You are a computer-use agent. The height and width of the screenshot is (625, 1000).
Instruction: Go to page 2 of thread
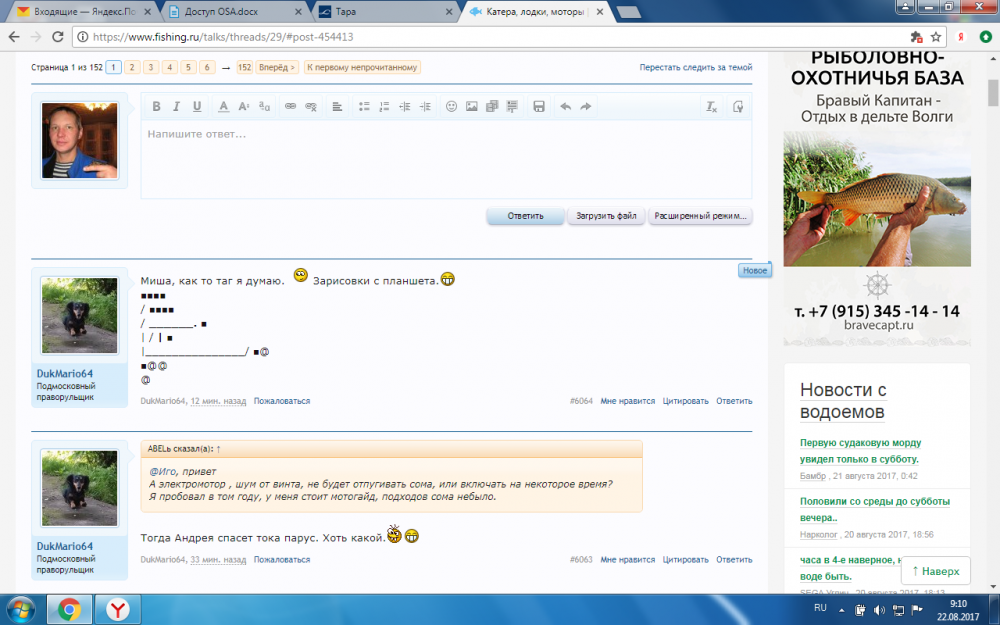click(x=130, y=67)
